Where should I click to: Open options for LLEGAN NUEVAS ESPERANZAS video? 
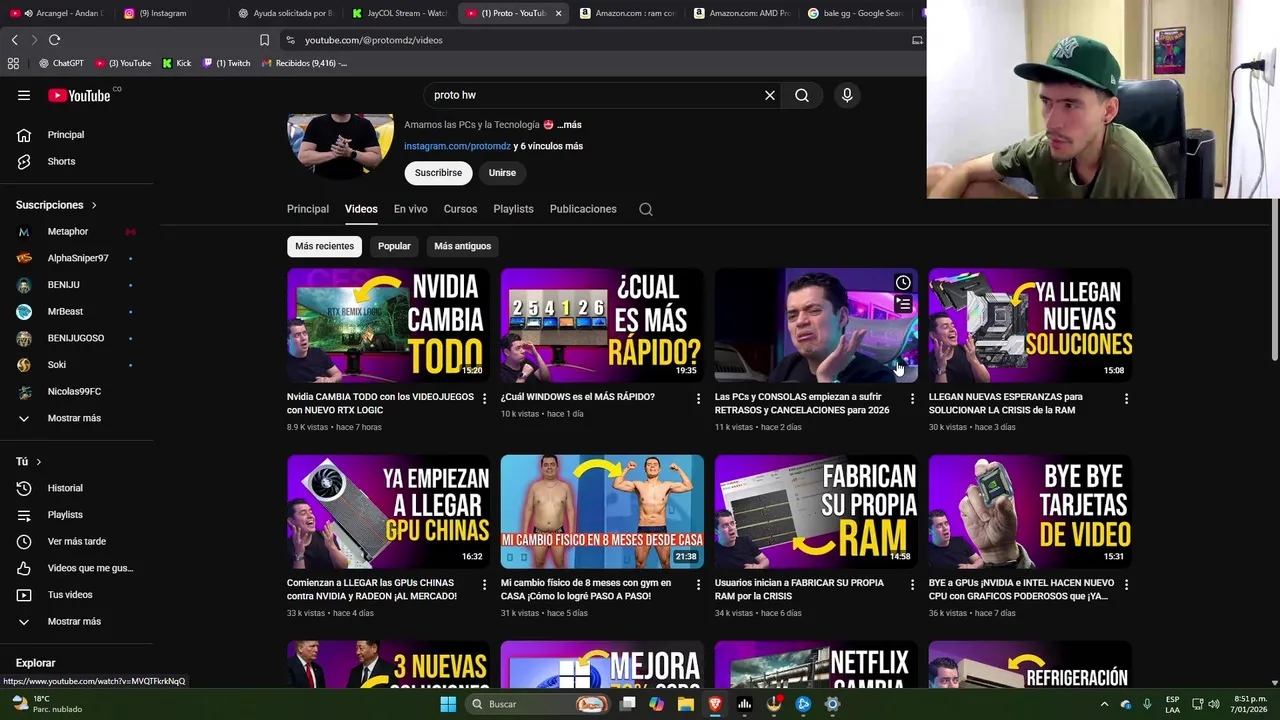click(1126, 399)
